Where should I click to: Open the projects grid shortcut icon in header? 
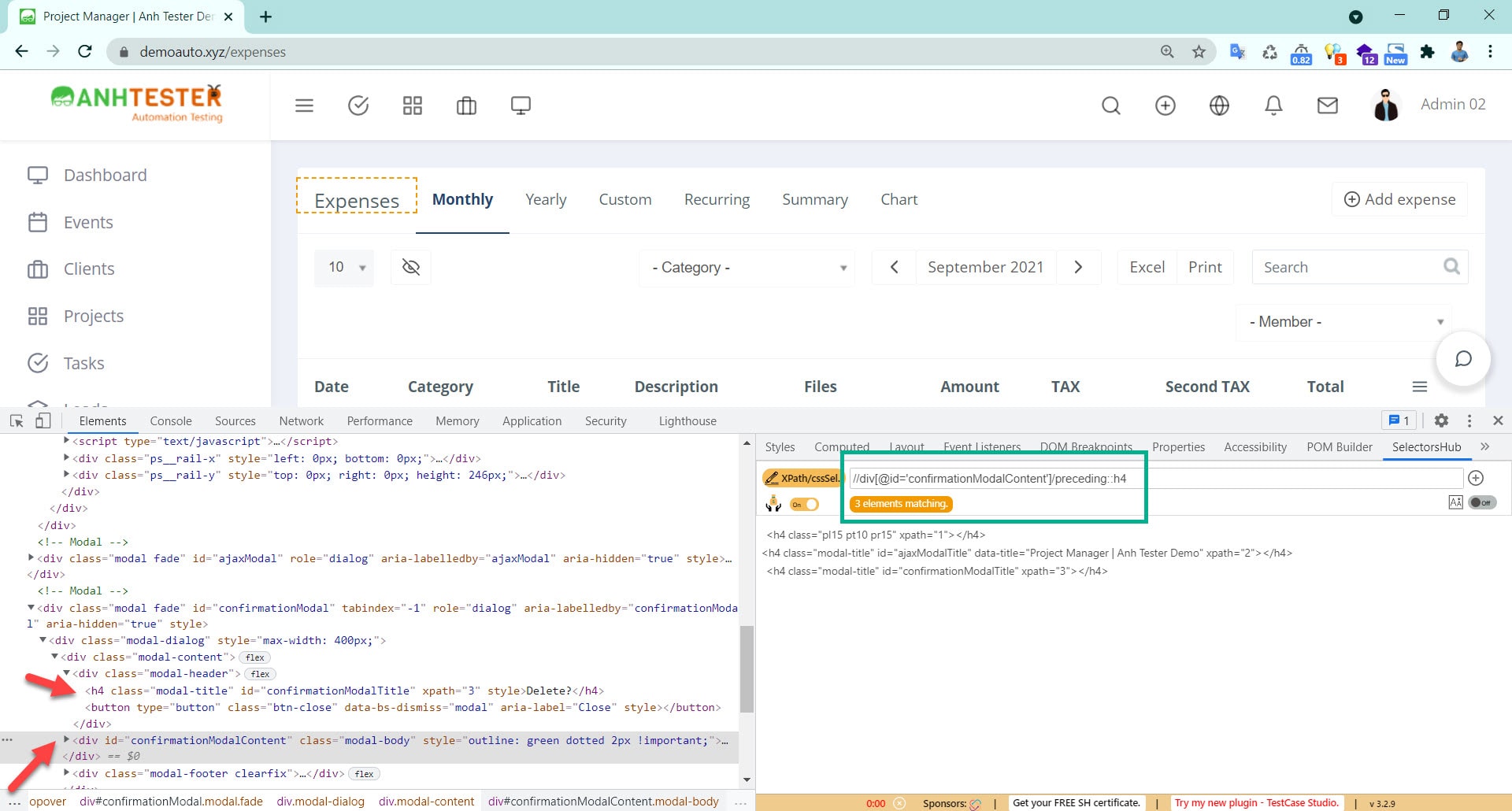pyautogui.click(x=413, y=106)
